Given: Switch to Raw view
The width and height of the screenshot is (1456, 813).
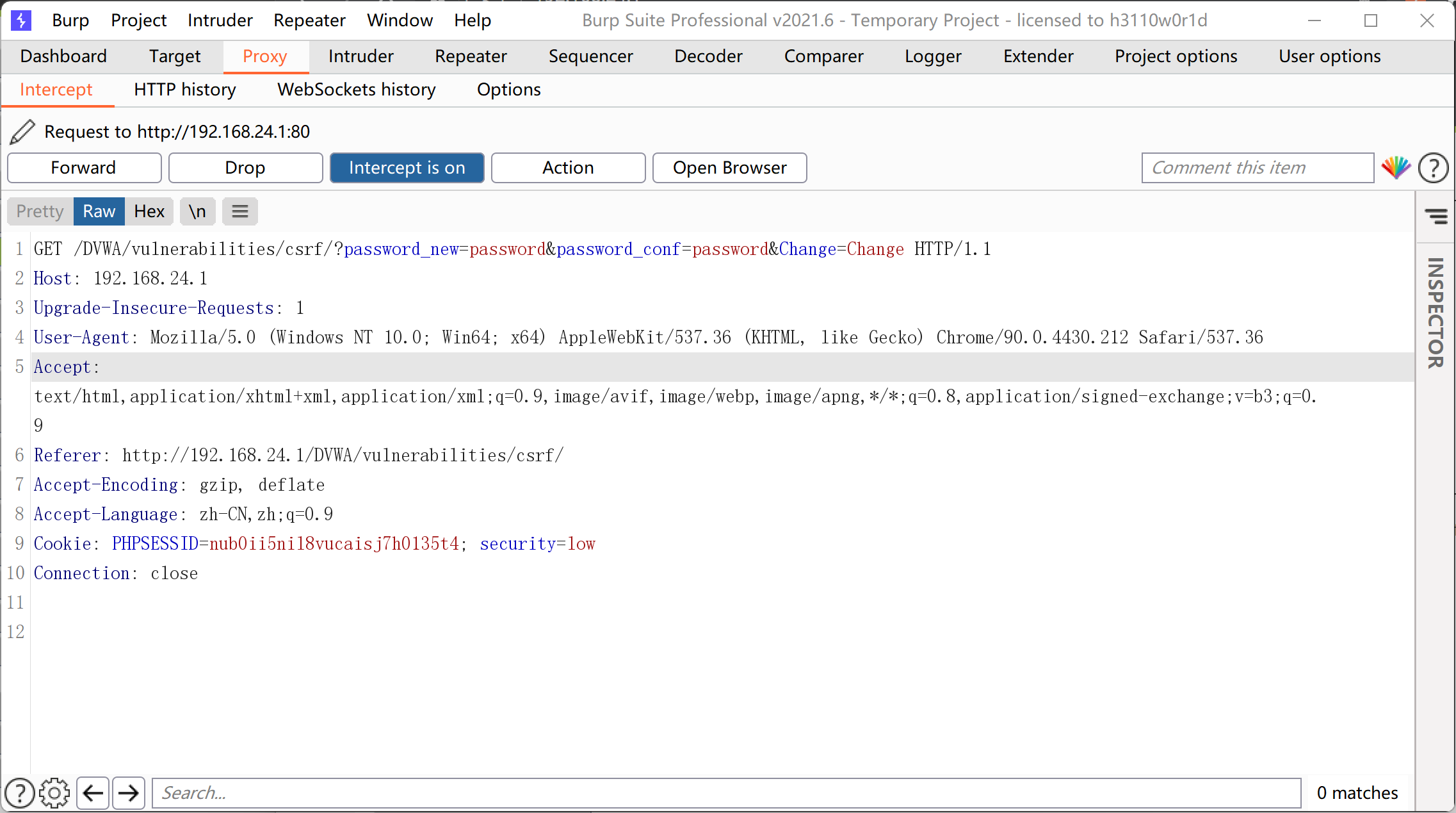Looking at the screenshot, I should pyautogui.click(x=99, y=211).
